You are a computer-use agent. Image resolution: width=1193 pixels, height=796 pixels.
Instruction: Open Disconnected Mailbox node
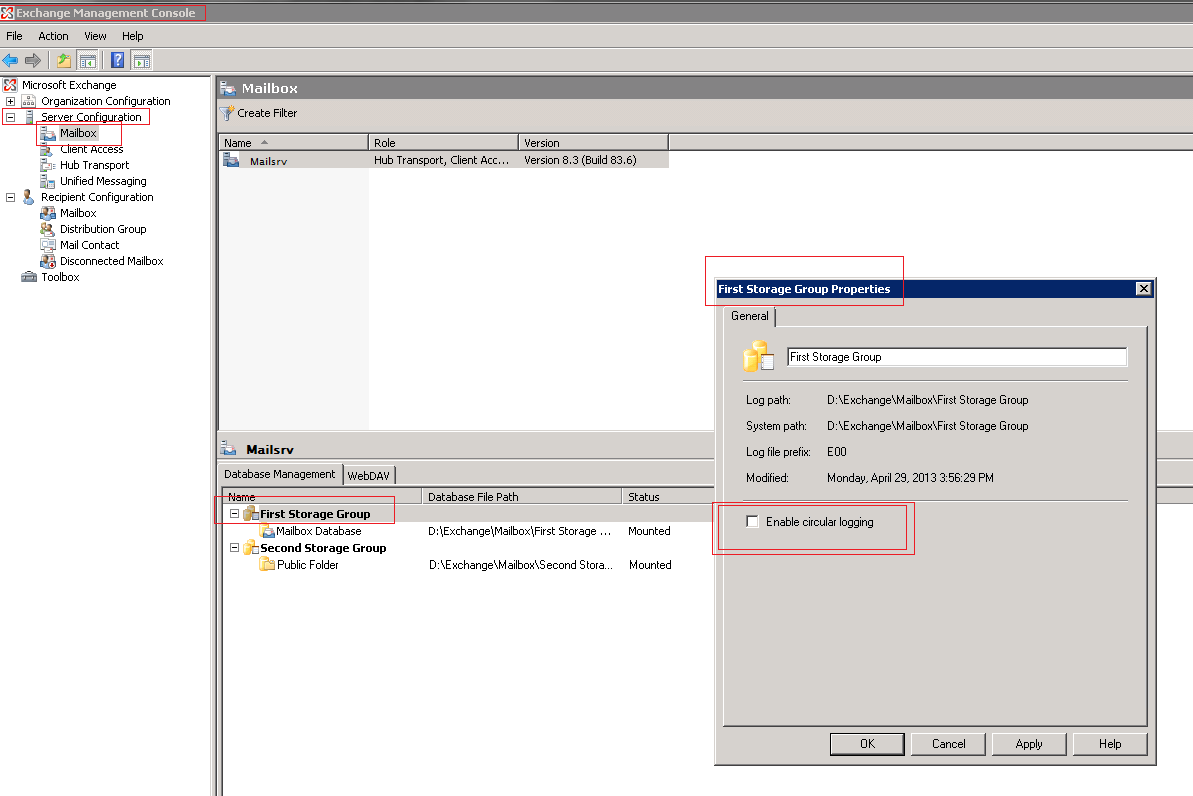(111, 261)
